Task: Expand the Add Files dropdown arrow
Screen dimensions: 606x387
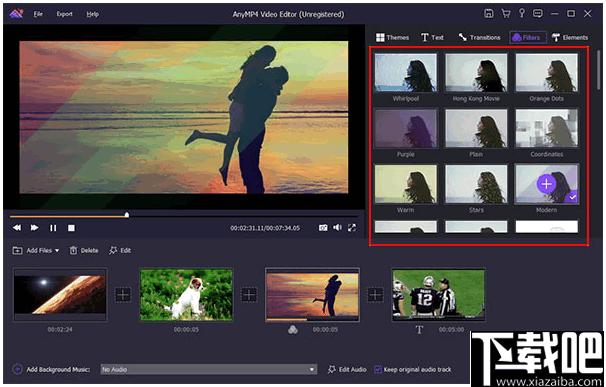Action: click(57, 251)
